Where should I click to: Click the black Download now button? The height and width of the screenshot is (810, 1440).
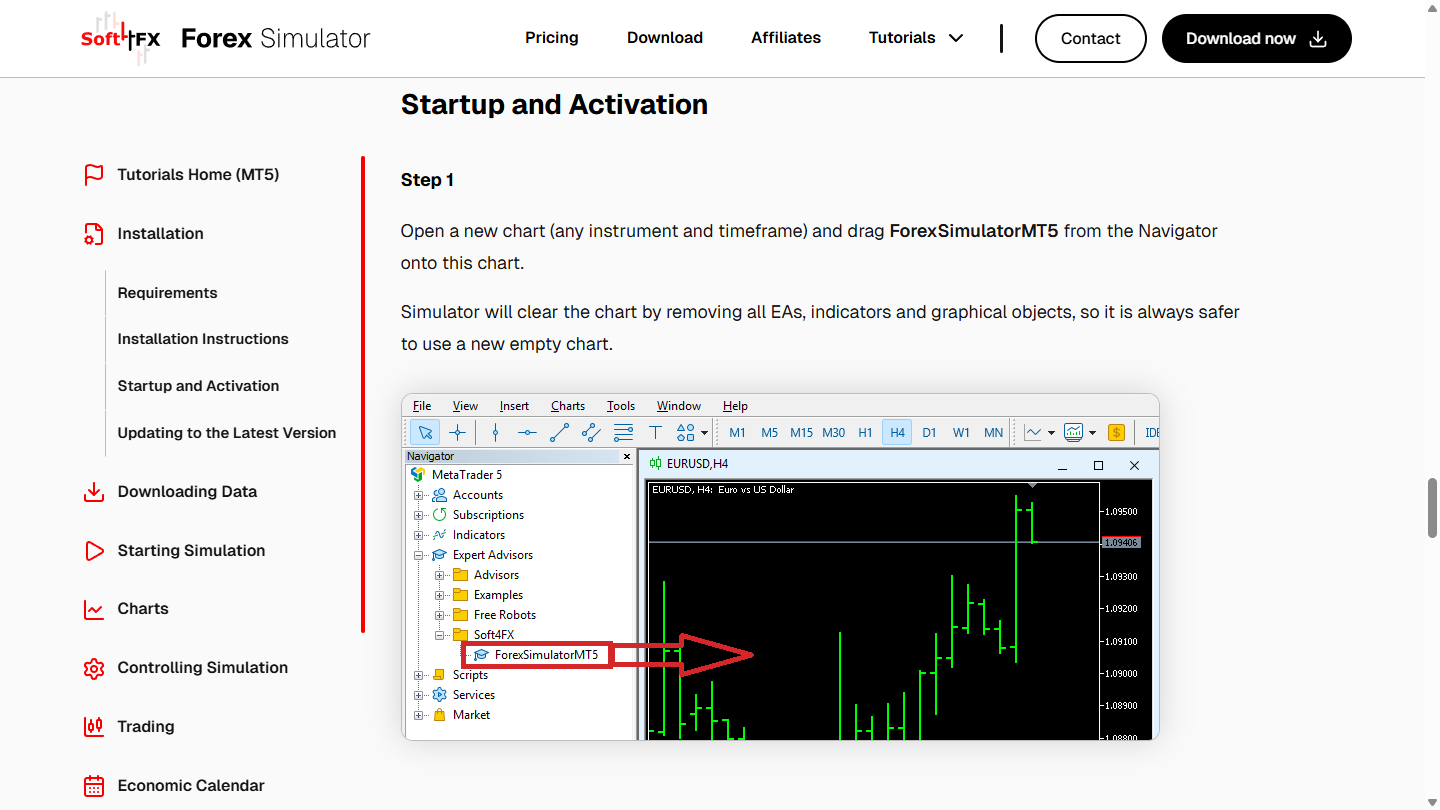(1257, 39)
